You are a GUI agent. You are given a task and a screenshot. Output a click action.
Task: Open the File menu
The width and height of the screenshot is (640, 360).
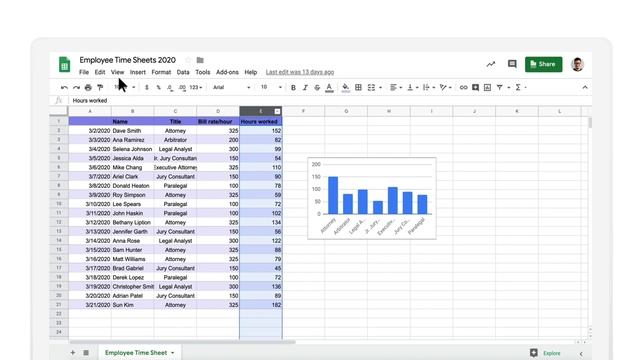click(x=84, y=72)
